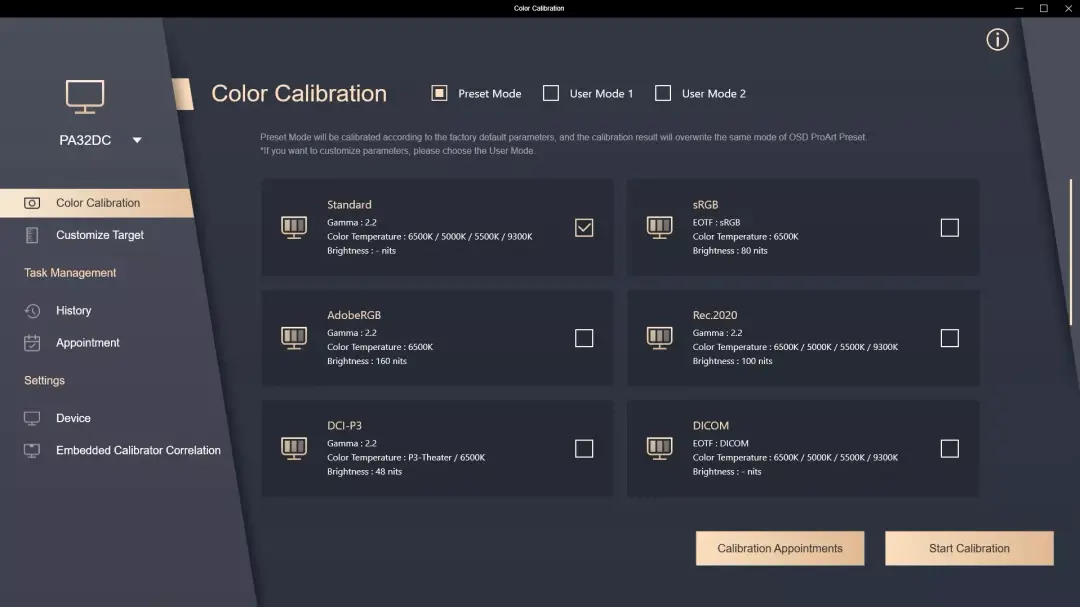This screenshot has width=1080, height=607.
Task: Click the large monitor icon above PA32DC
Action: point(85,96)
